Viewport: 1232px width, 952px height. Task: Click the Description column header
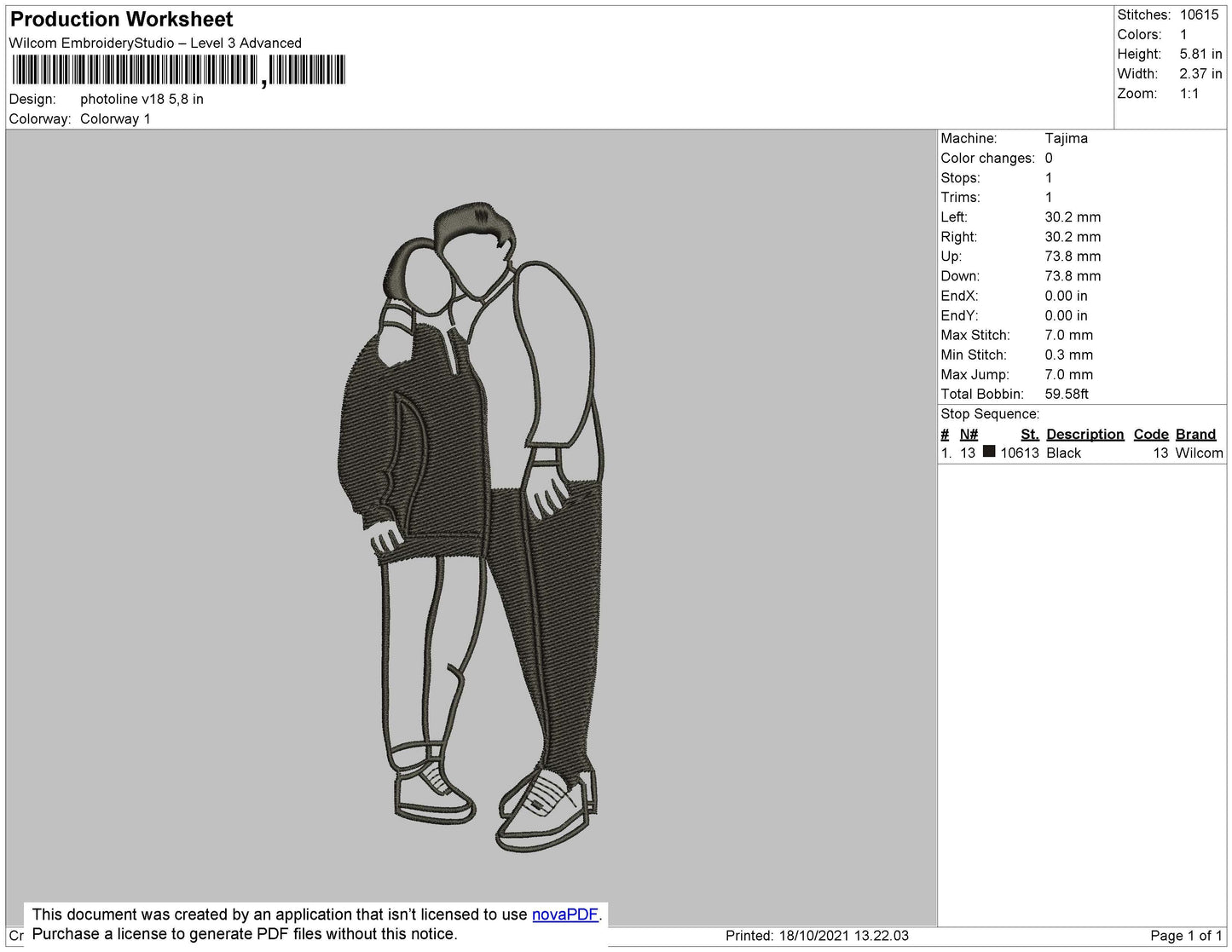click(1085, 434)
